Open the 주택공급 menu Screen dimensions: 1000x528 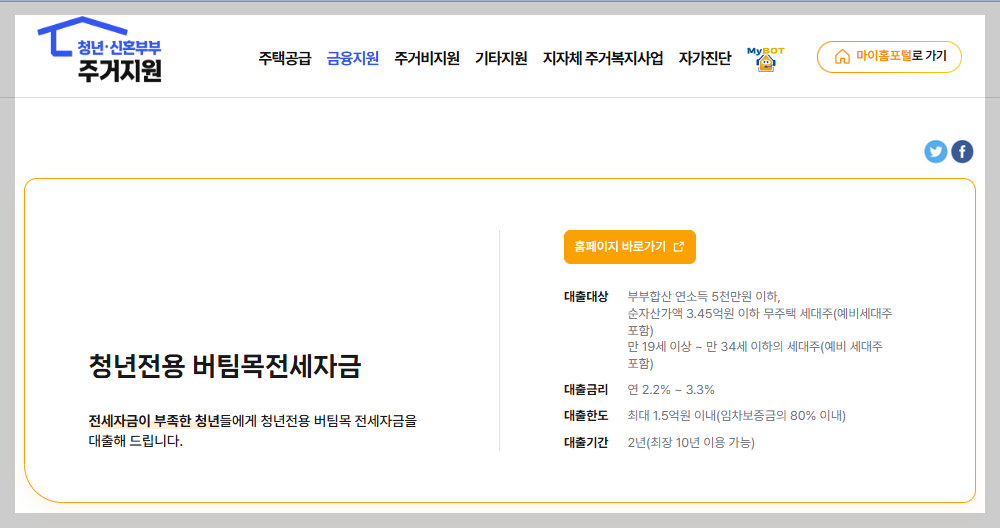[x=284, y=59]
